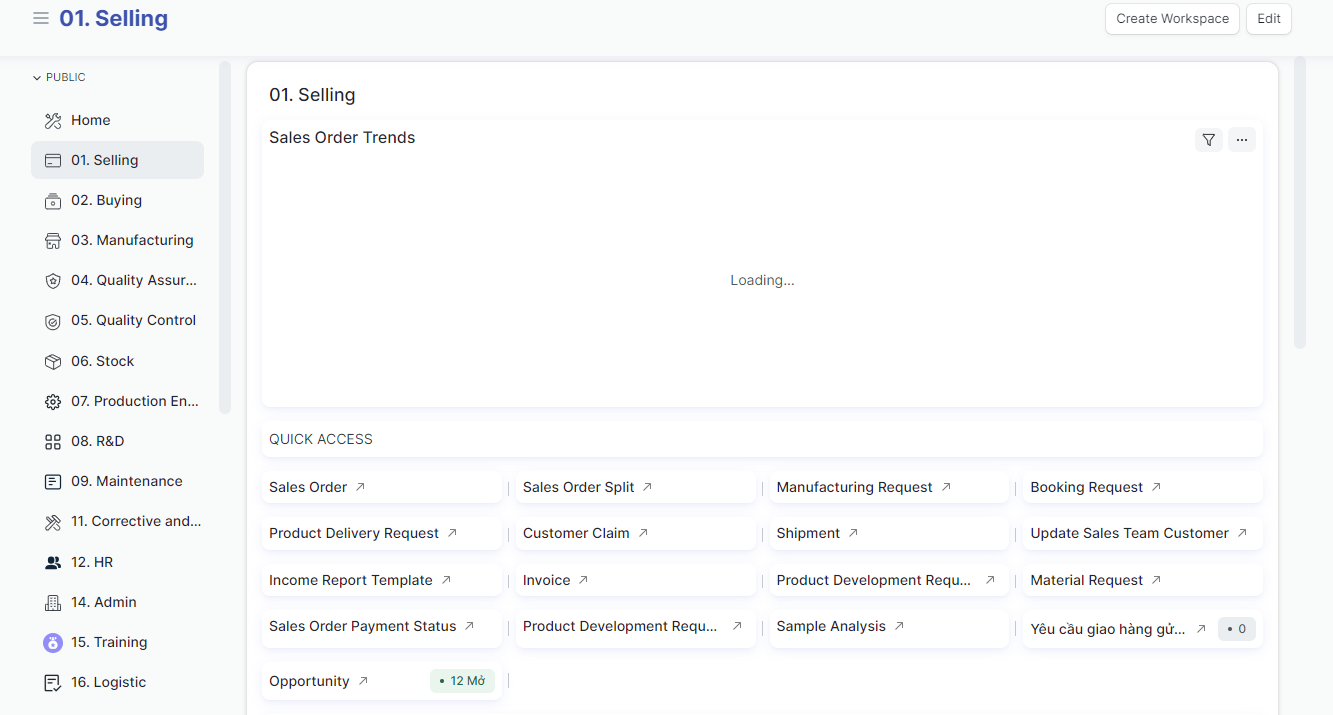Click the 14. Admin building icon
This screenshot has height=715, width=1333.
coord(53,603)
